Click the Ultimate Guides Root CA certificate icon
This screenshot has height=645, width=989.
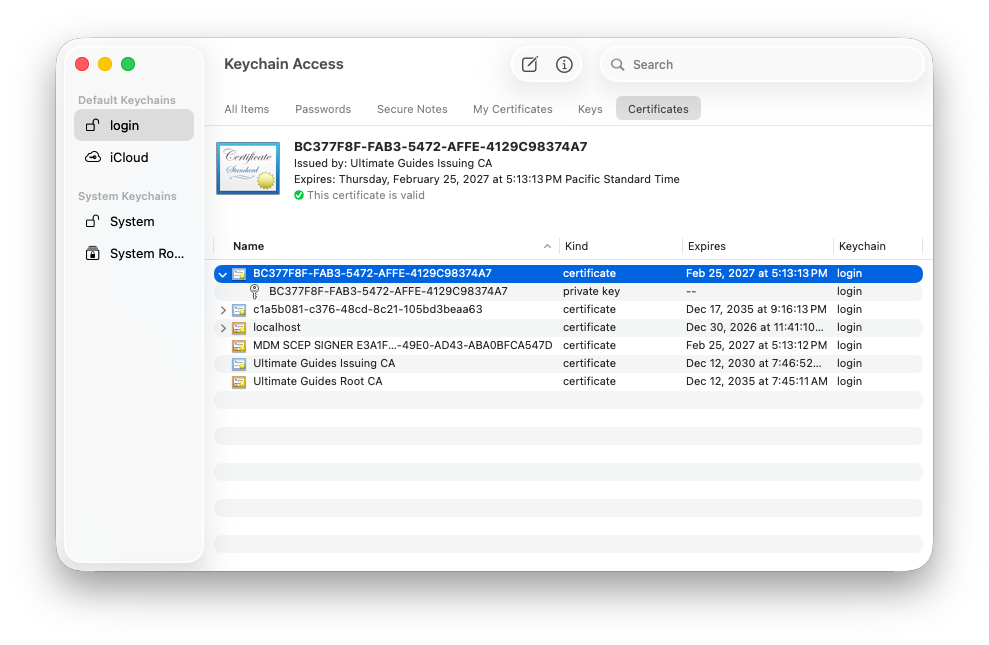[x=237, y=381]
